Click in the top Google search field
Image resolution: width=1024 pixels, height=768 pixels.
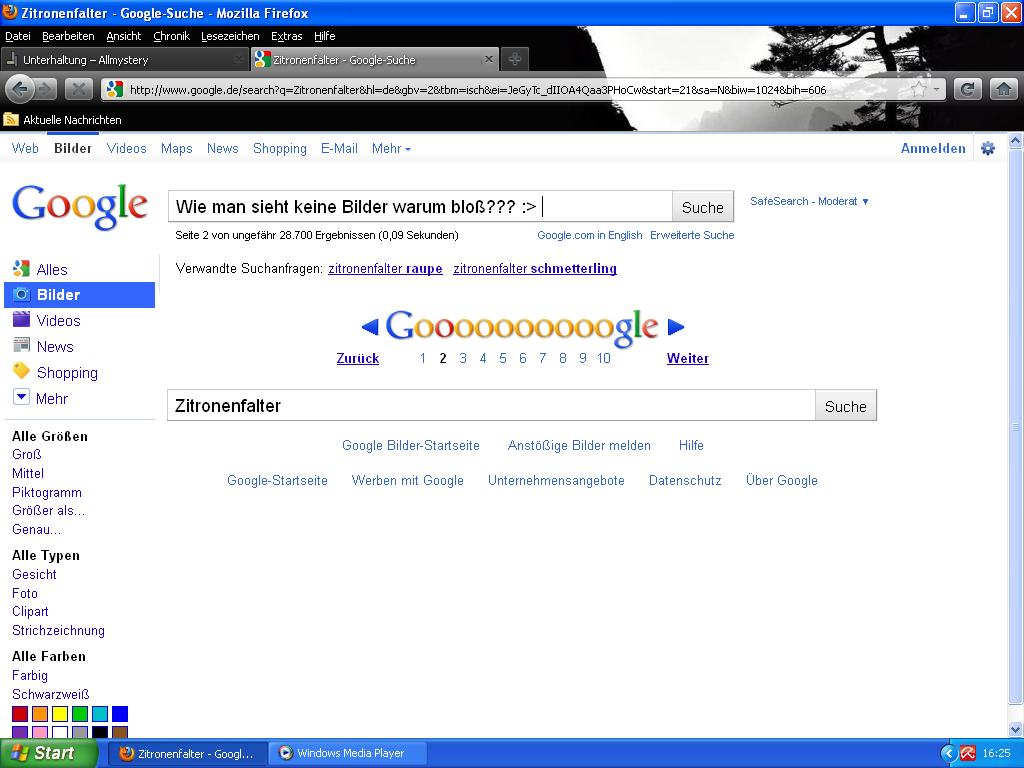click(420, 207)
